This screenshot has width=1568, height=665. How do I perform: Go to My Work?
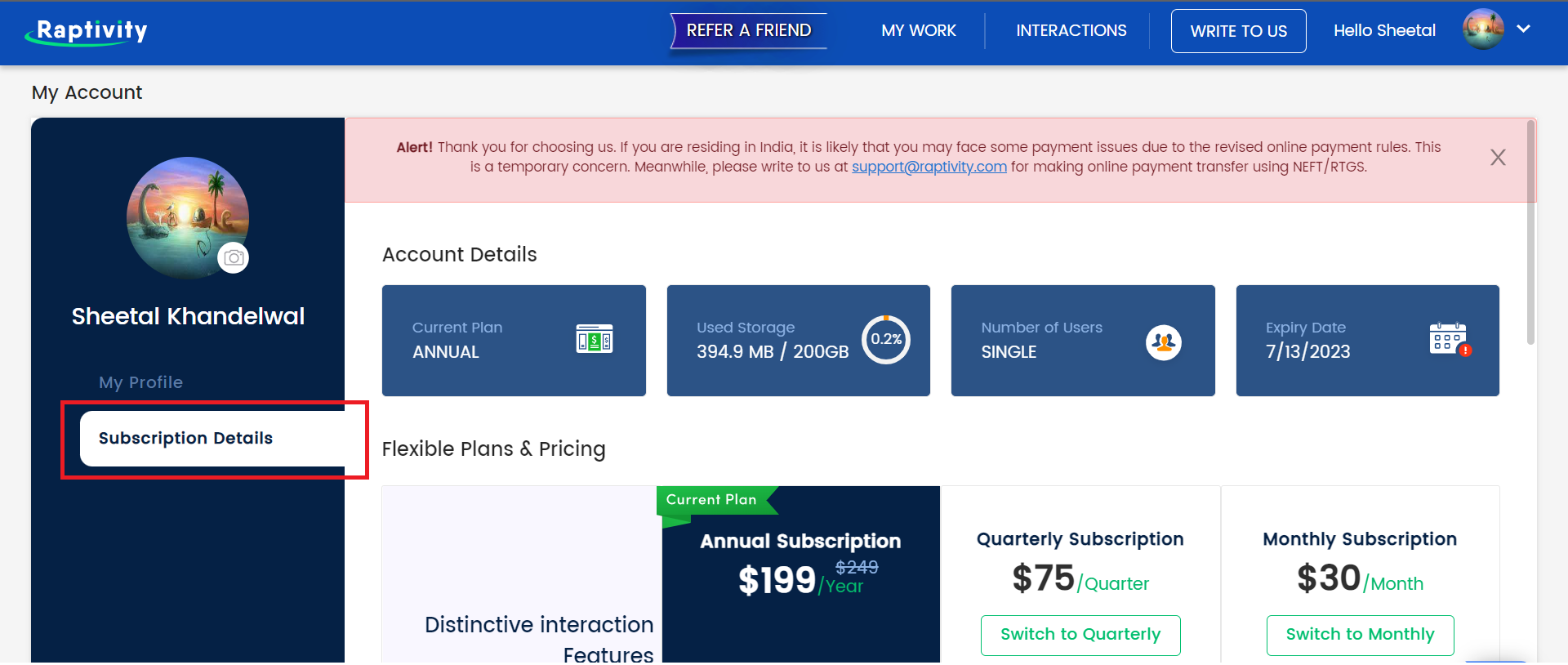coord(919,31)
